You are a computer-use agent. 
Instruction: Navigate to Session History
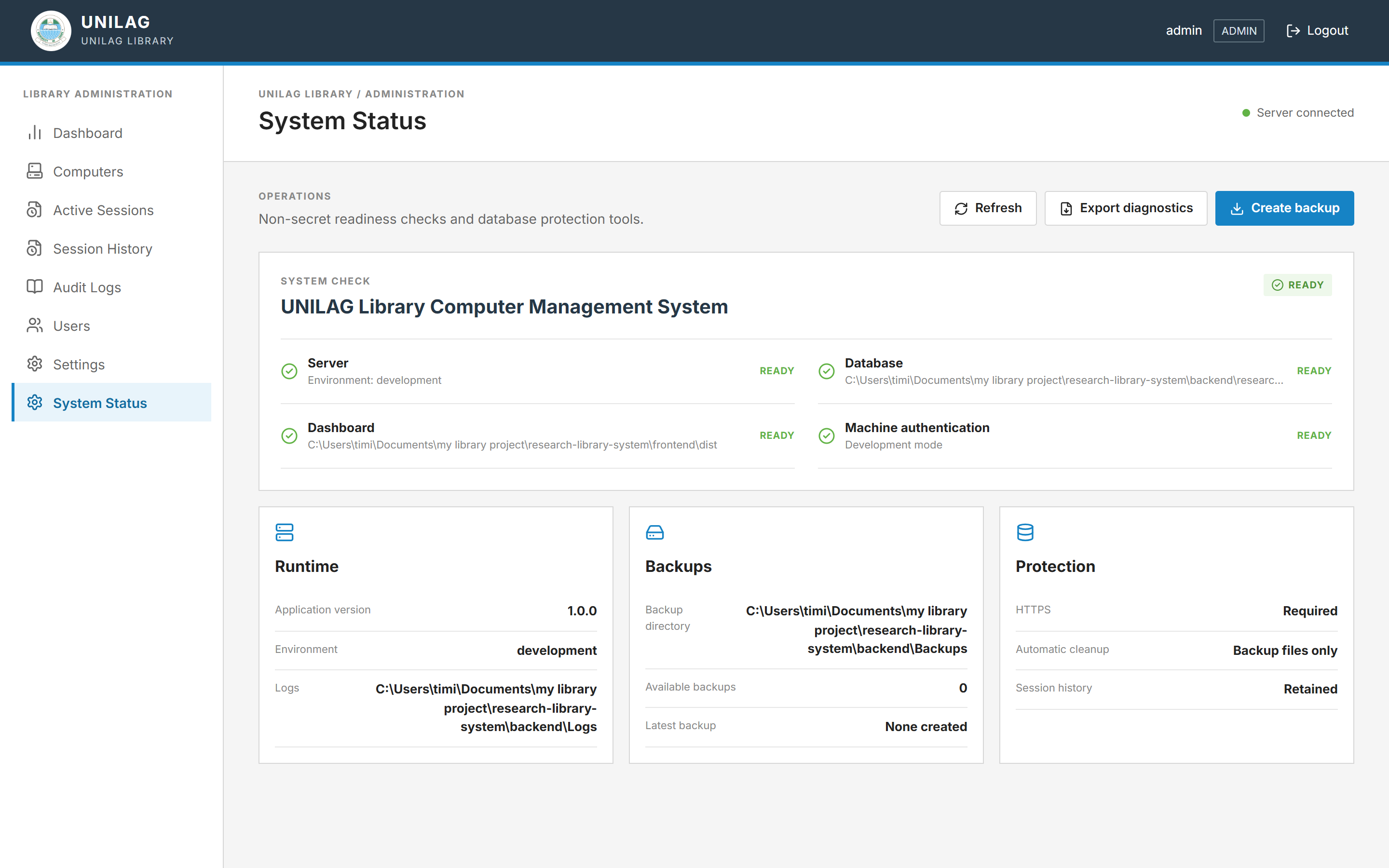[111, 248]
